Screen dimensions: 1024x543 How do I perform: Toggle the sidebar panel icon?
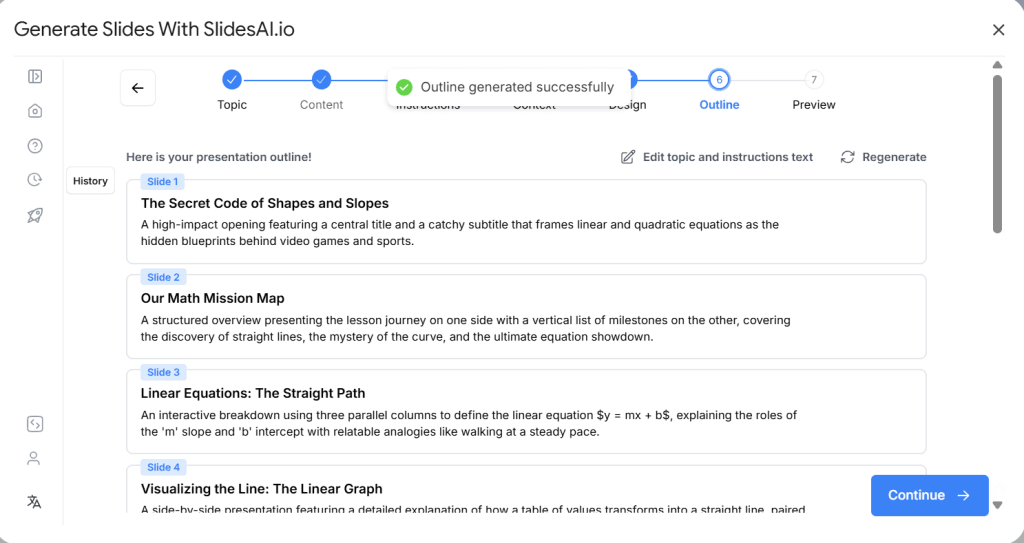[34, 76]
